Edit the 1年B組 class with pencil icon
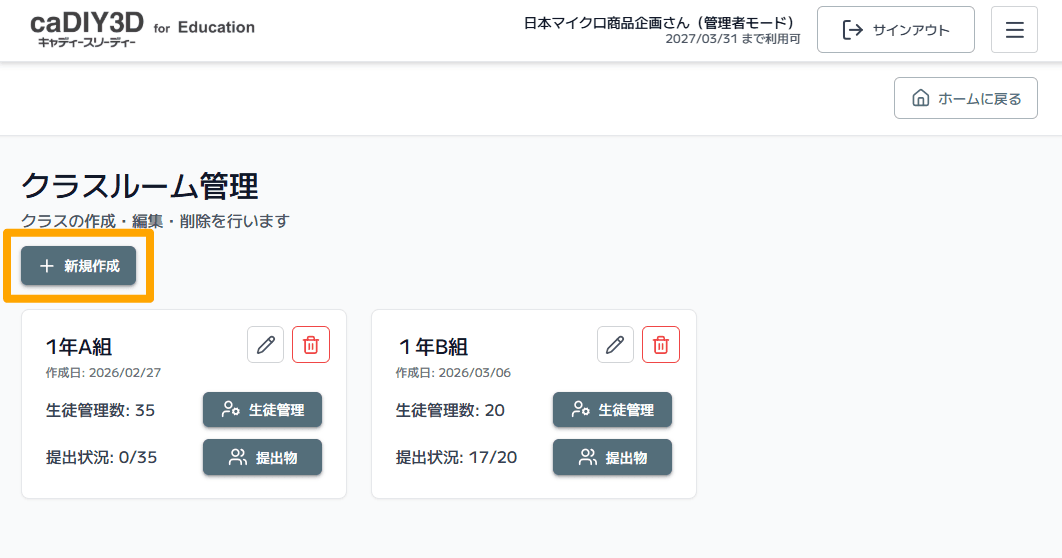This screenshot has width=1062, height=558. coord(615,345)
